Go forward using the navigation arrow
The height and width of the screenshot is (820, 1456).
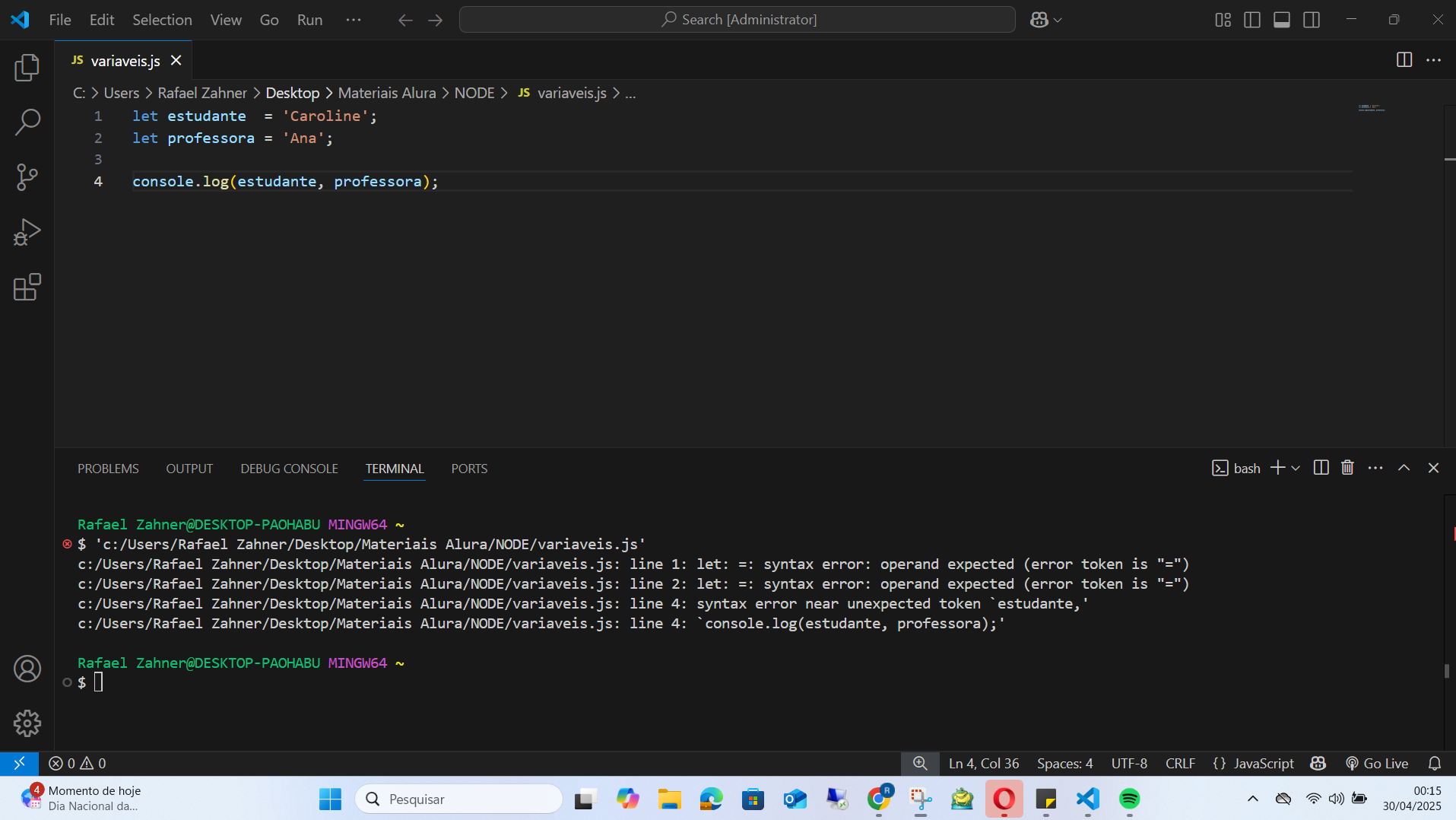[435, 21]
